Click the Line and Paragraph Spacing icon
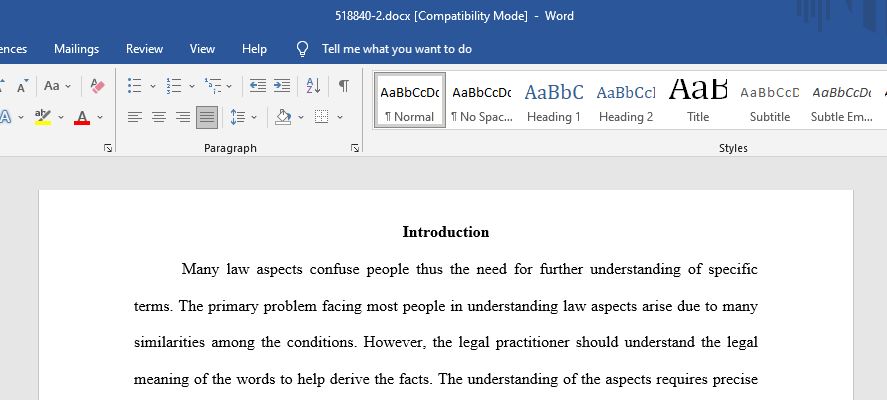This screenshot has height=400, width=887. pos(238,117)
